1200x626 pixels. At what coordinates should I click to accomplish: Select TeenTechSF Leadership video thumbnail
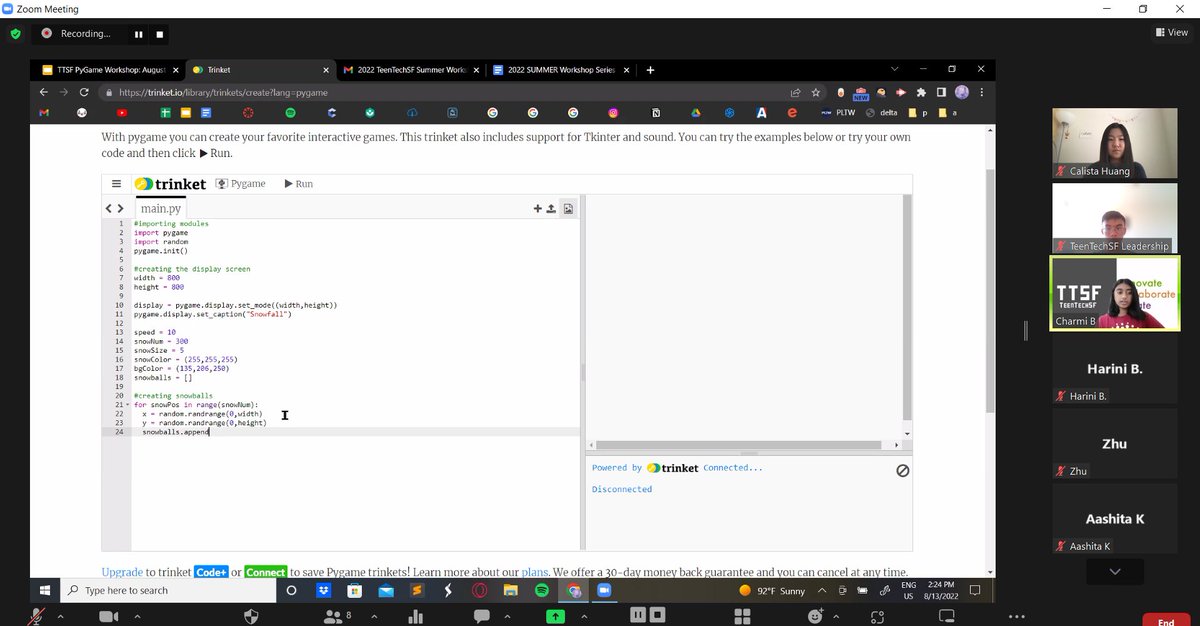click(x=1114, y=218)
